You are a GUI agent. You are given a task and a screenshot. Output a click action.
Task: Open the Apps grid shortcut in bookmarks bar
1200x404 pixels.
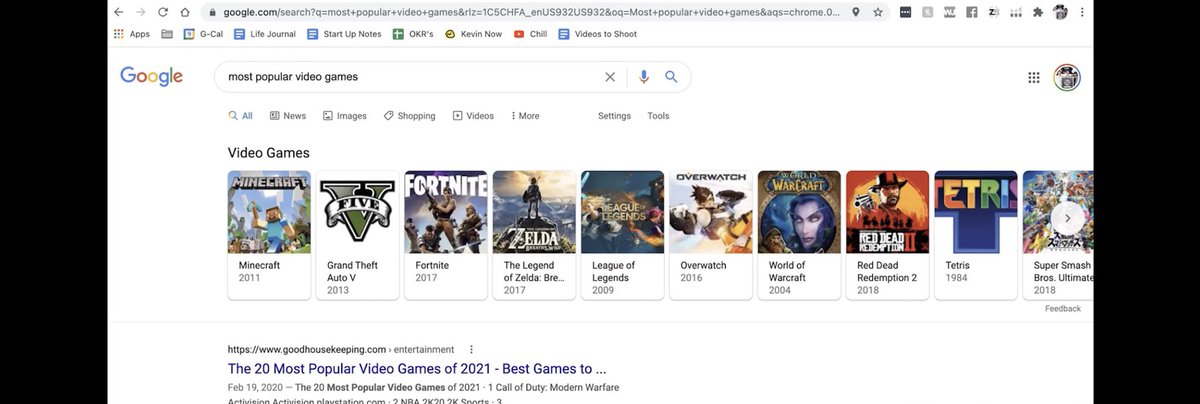(131, 33)
